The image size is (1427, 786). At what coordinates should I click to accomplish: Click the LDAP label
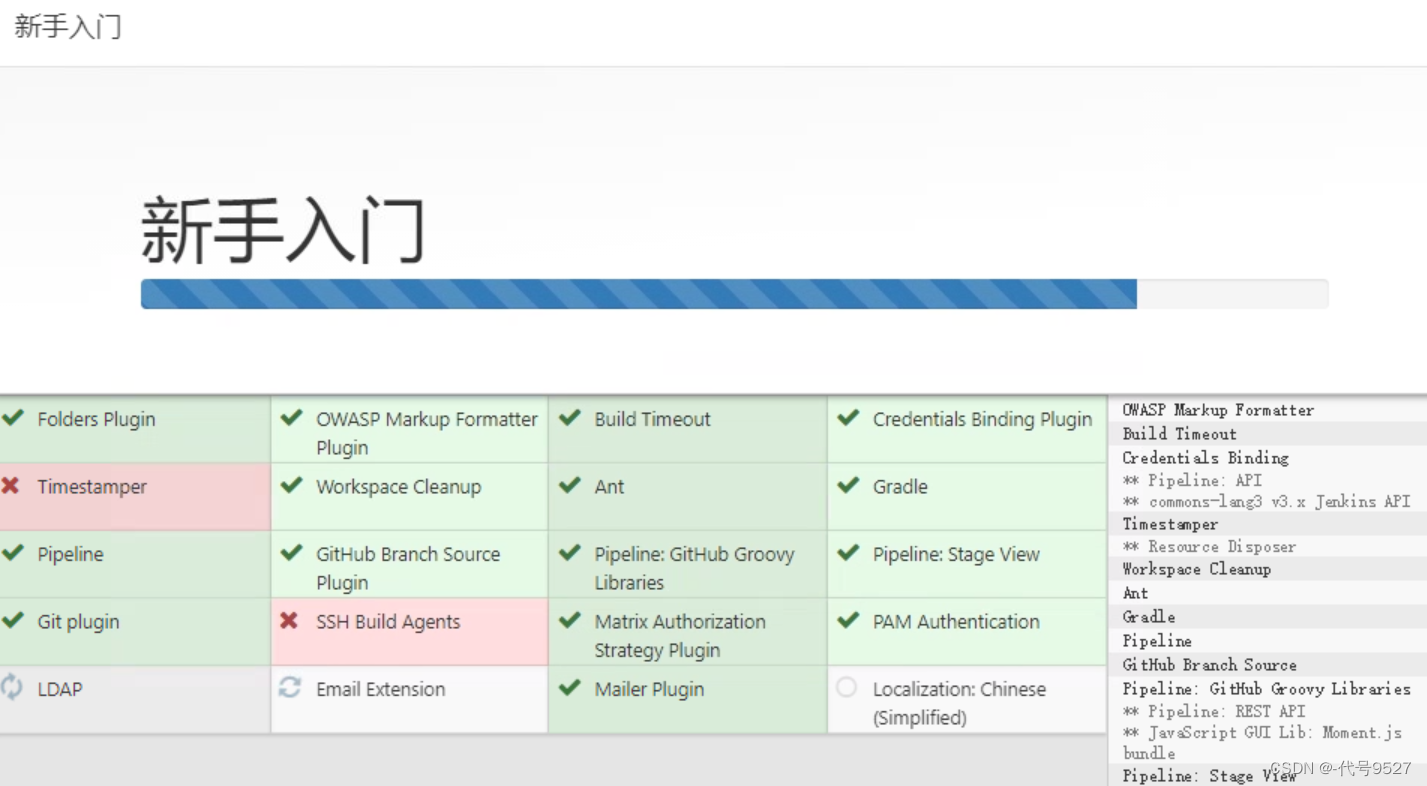click(60, 689)
